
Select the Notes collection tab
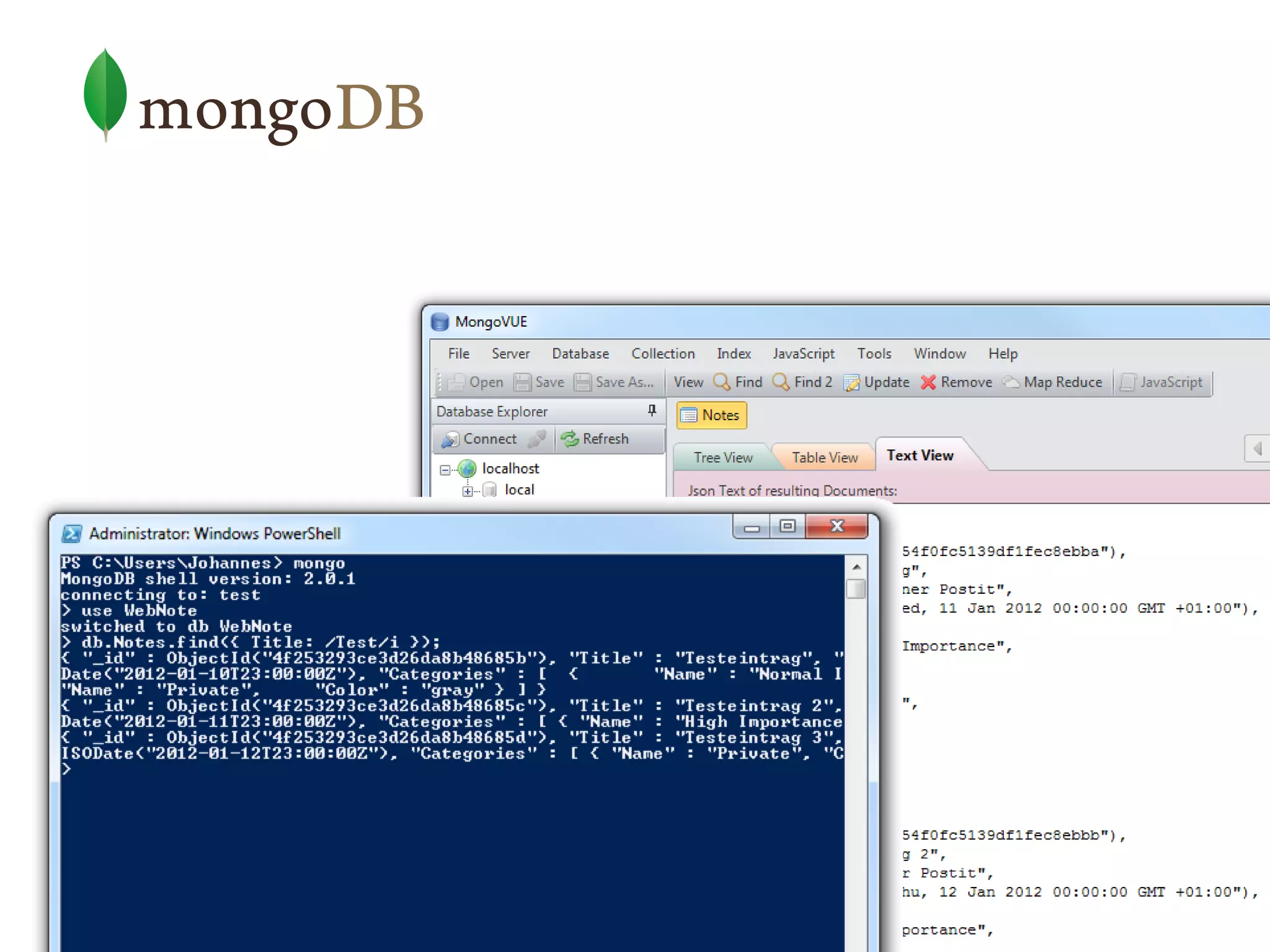[x=711, y=415]
